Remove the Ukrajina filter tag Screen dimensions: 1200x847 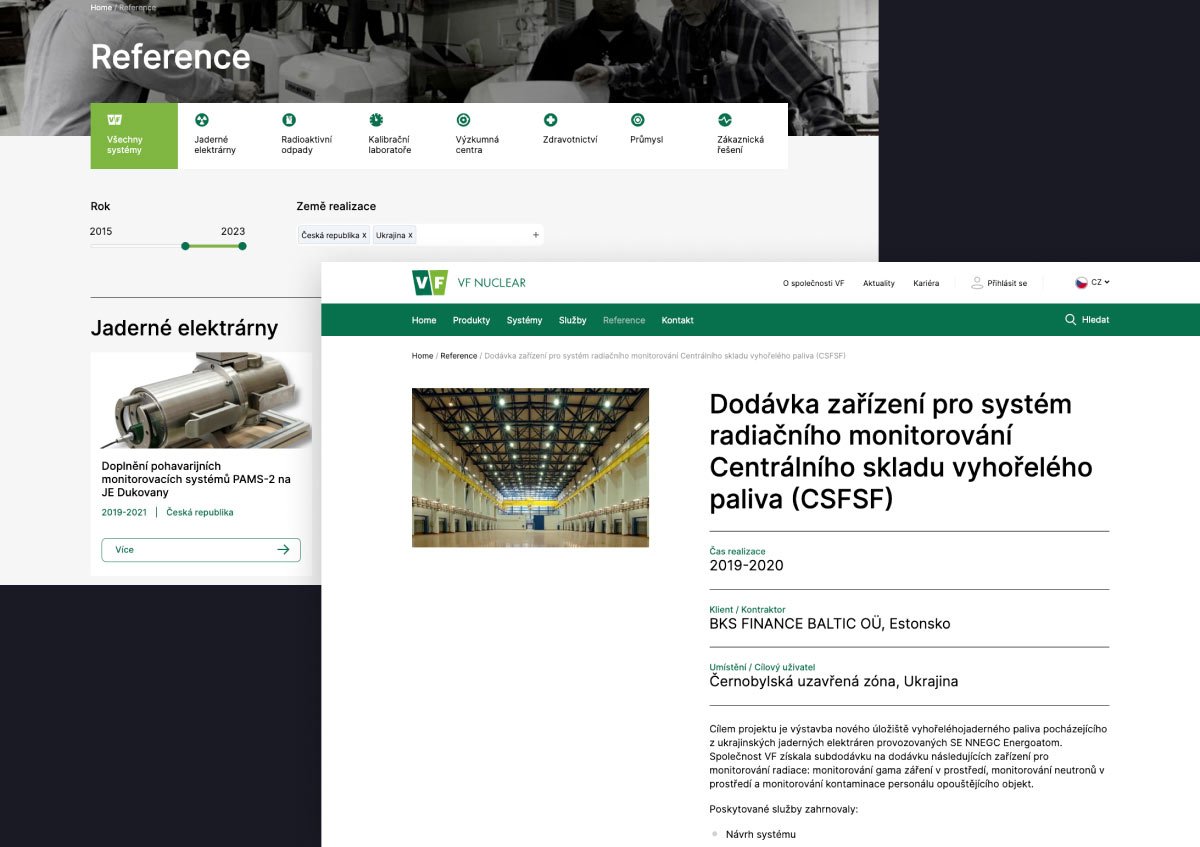click(x=410, y=236)
